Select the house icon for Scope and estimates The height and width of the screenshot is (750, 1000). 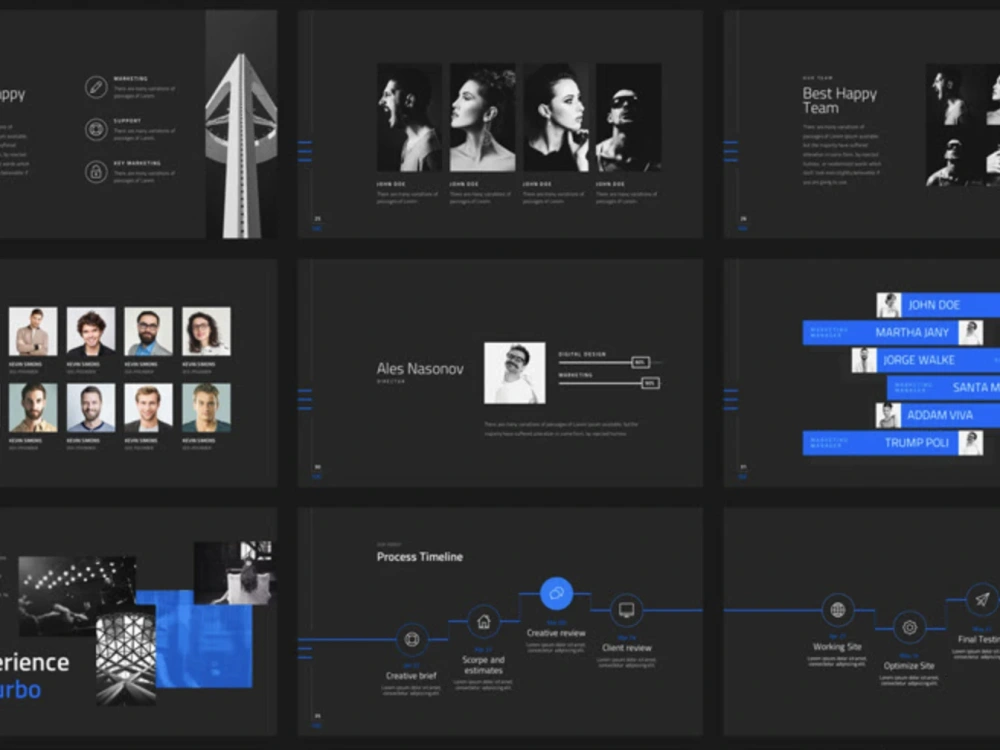point(484,621)
